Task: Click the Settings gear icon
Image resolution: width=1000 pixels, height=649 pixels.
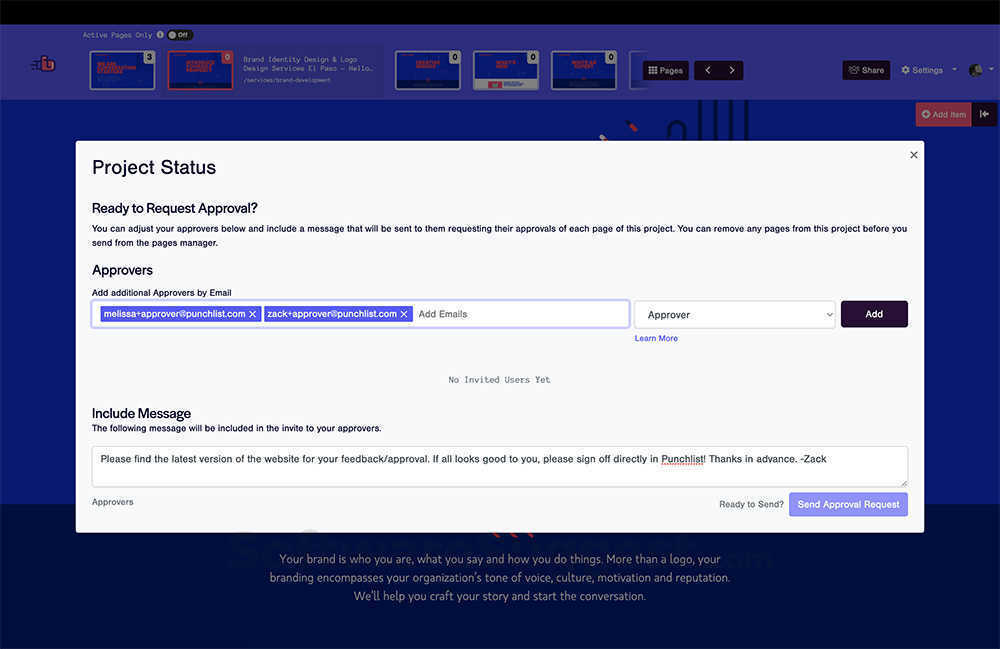Action: (x=906, y=70)
